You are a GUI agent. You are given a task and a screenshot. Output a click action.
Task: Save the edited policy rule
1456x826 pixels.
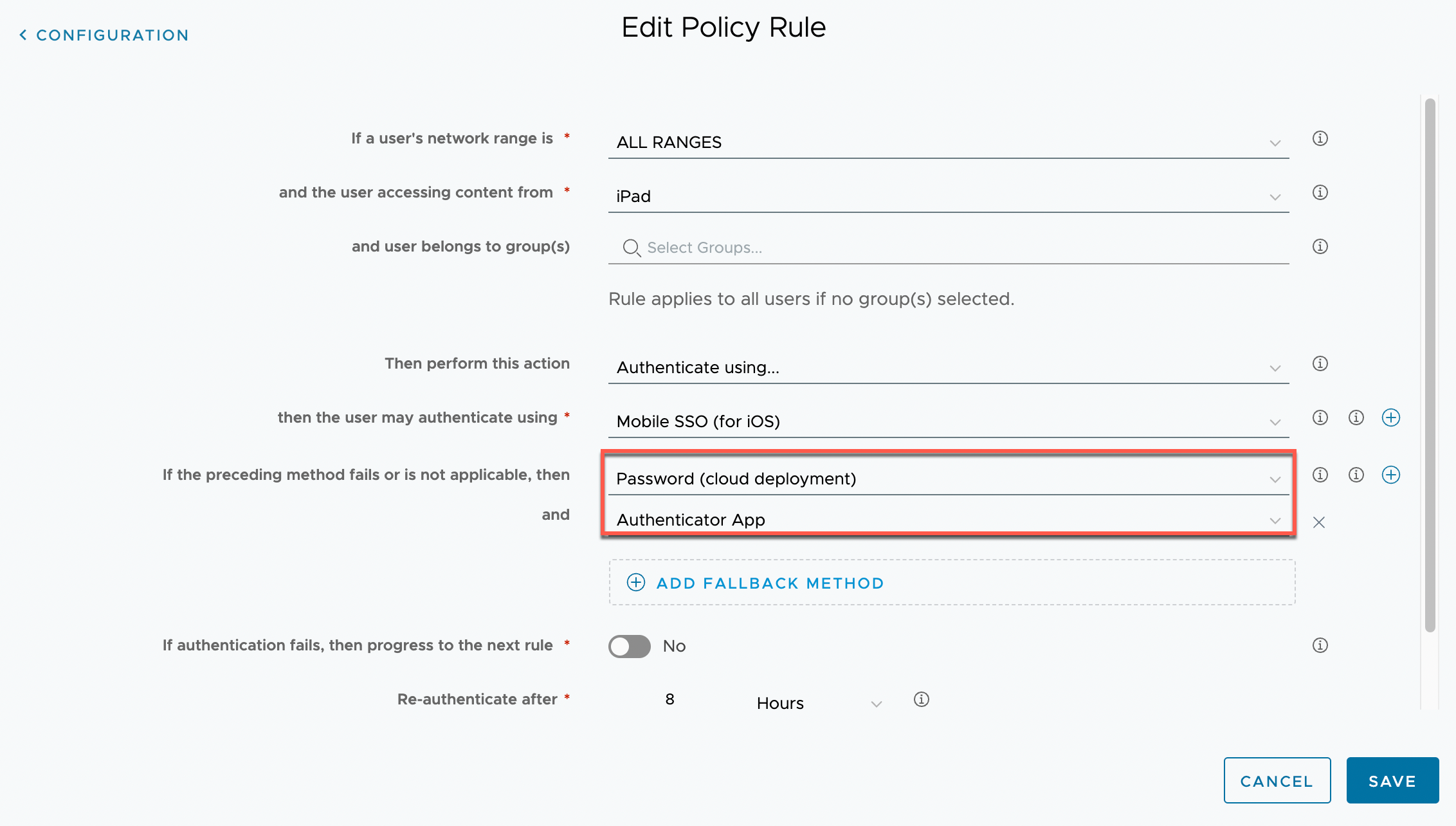[x=1392, y=780]
